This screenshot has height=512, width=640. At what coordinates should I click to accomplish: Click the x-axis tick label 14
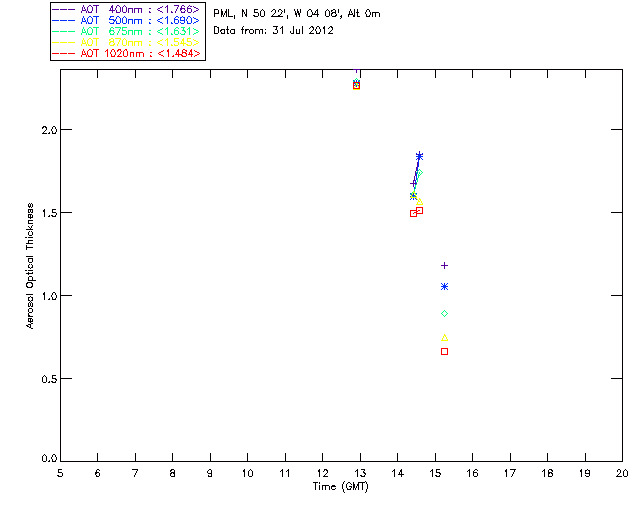point(398,473)
